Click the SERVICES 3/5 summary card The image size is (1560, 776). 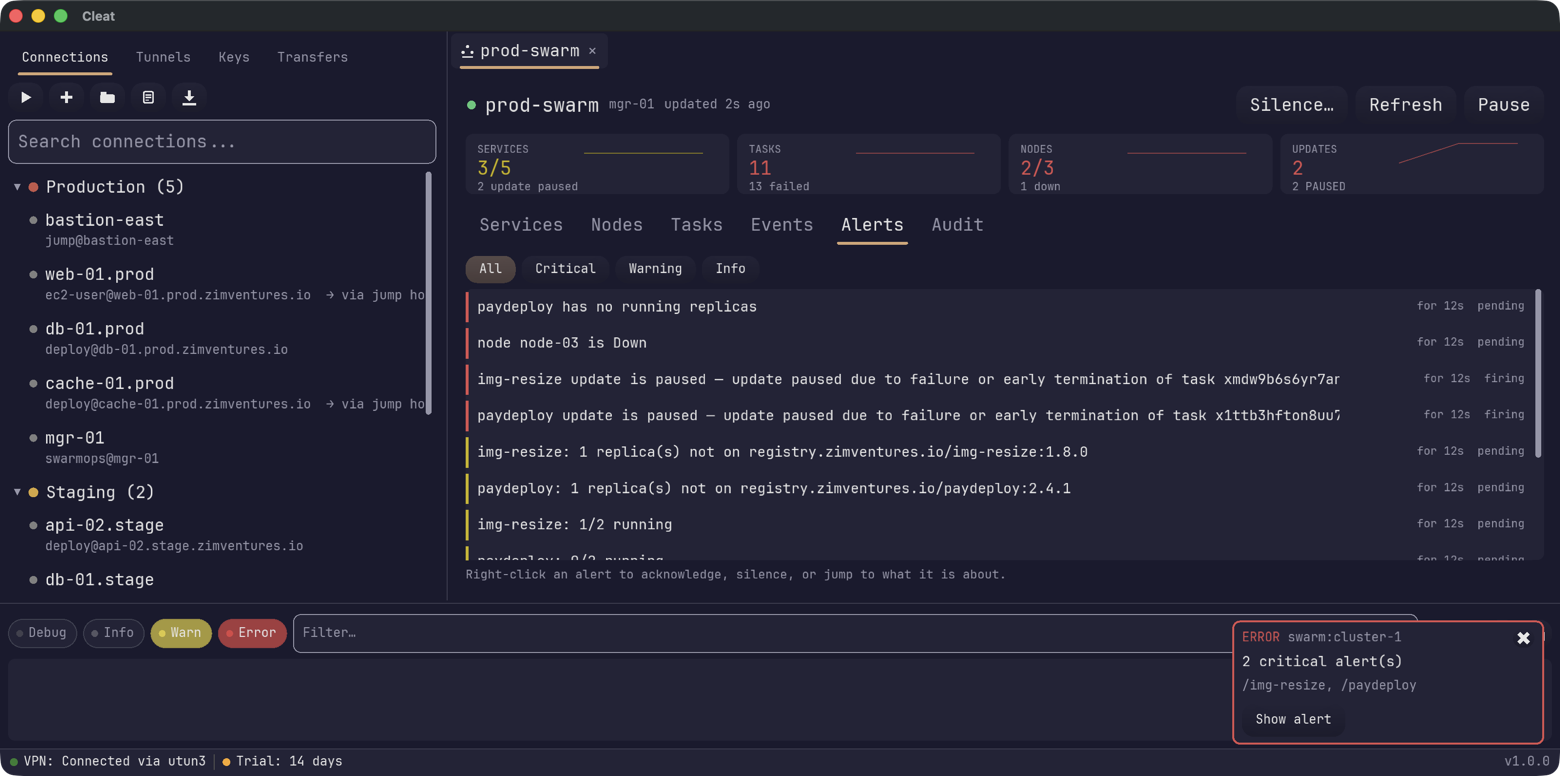tap(597, 164)
